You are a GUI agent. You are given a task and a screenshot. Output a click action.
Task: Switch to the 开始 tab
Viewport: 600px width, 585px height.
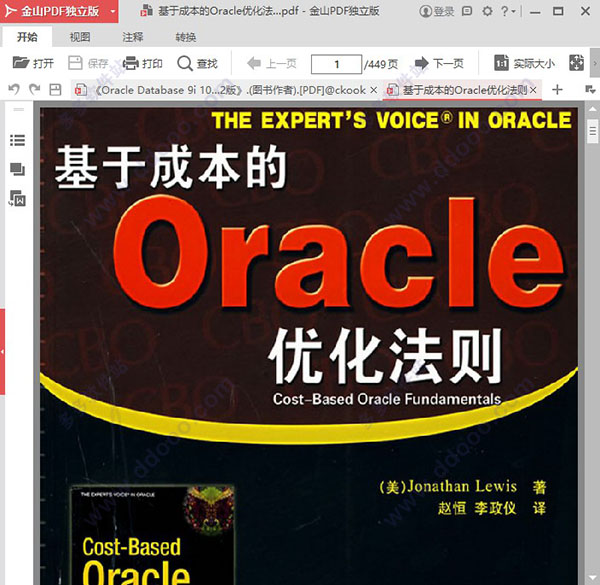(27, 37)
